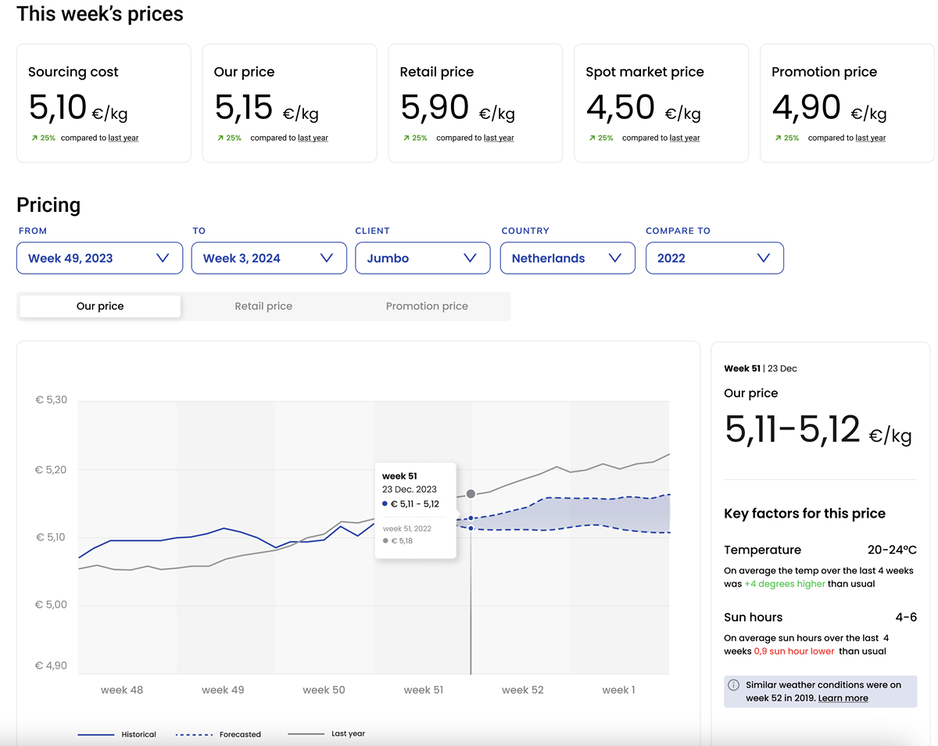
Task: Switch to the Promotion price tab
Action: [x=427, y=306]
